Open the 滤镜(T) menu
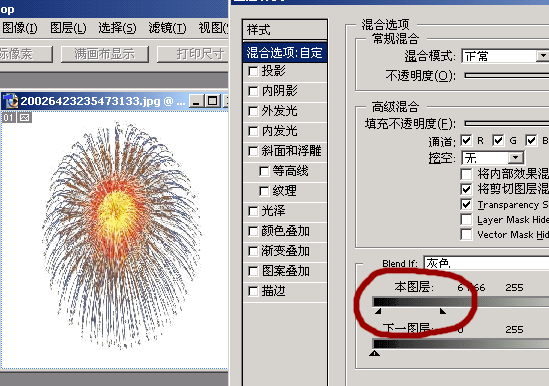 [x=167, y=27]
